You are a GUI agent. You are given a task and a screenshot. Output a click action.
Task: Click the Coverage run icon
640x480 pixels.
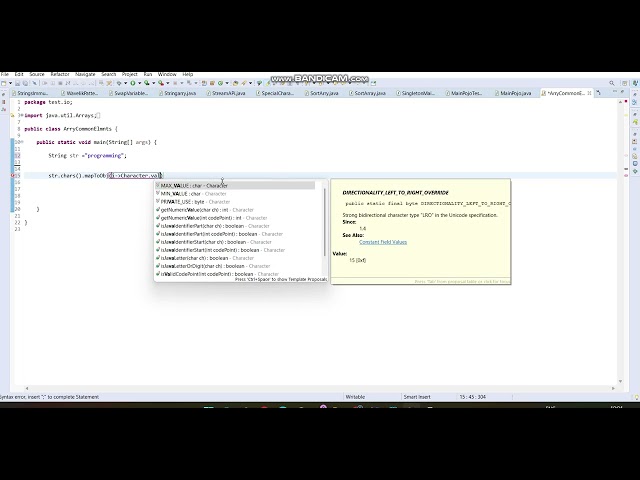tap(147, 83)
